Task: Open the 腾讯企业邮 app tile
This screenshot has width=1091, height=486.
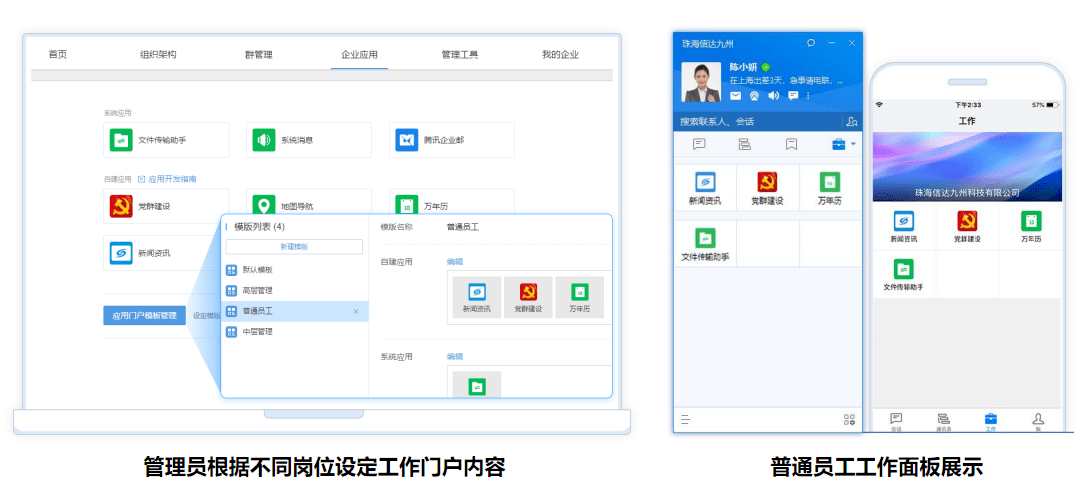Action: point(452,140)
